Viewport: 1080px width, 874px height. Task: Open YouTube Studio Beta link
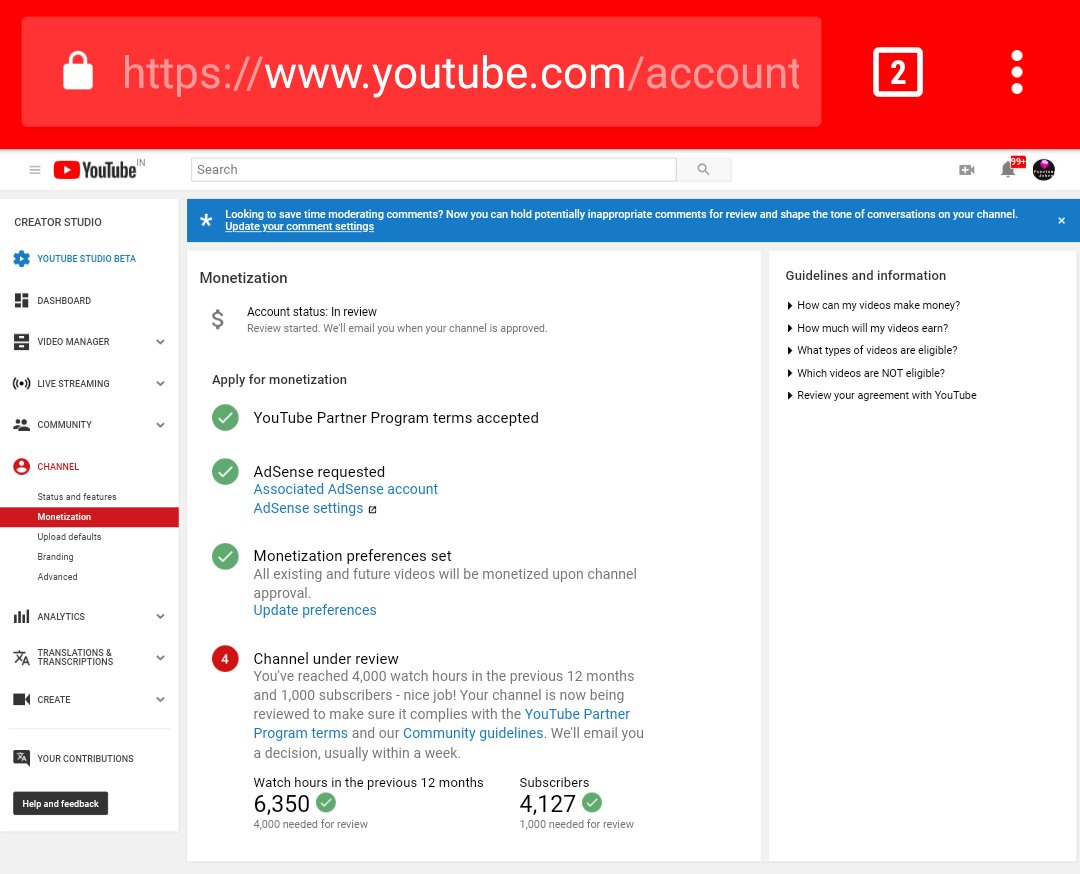click(x=87, y=258)
